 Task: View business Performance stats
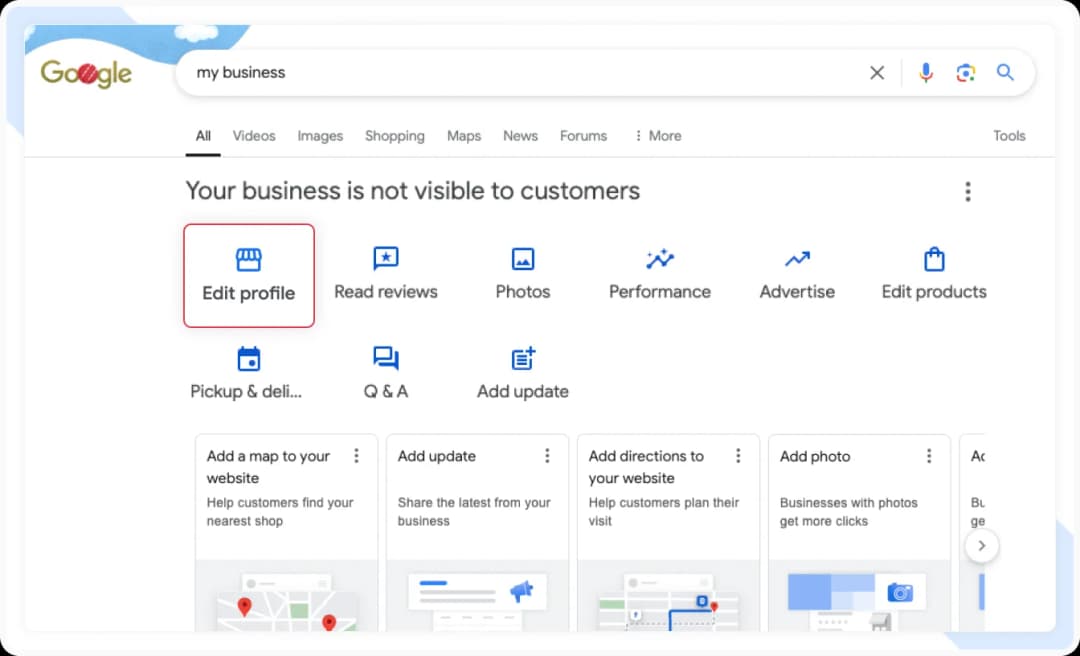[x=659, y=270]
